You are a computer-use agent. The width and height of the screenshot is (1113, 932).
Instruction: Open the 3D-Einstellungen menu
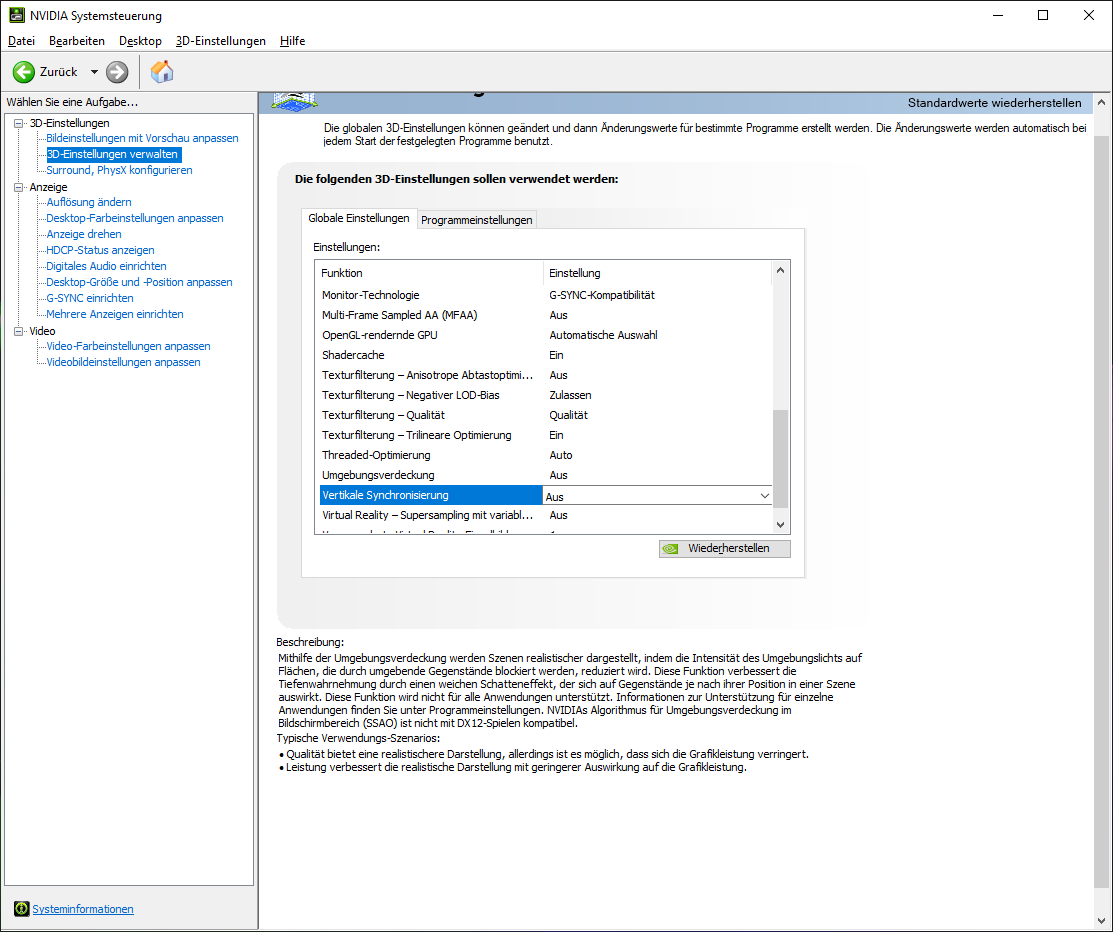(x=221, y=40)
